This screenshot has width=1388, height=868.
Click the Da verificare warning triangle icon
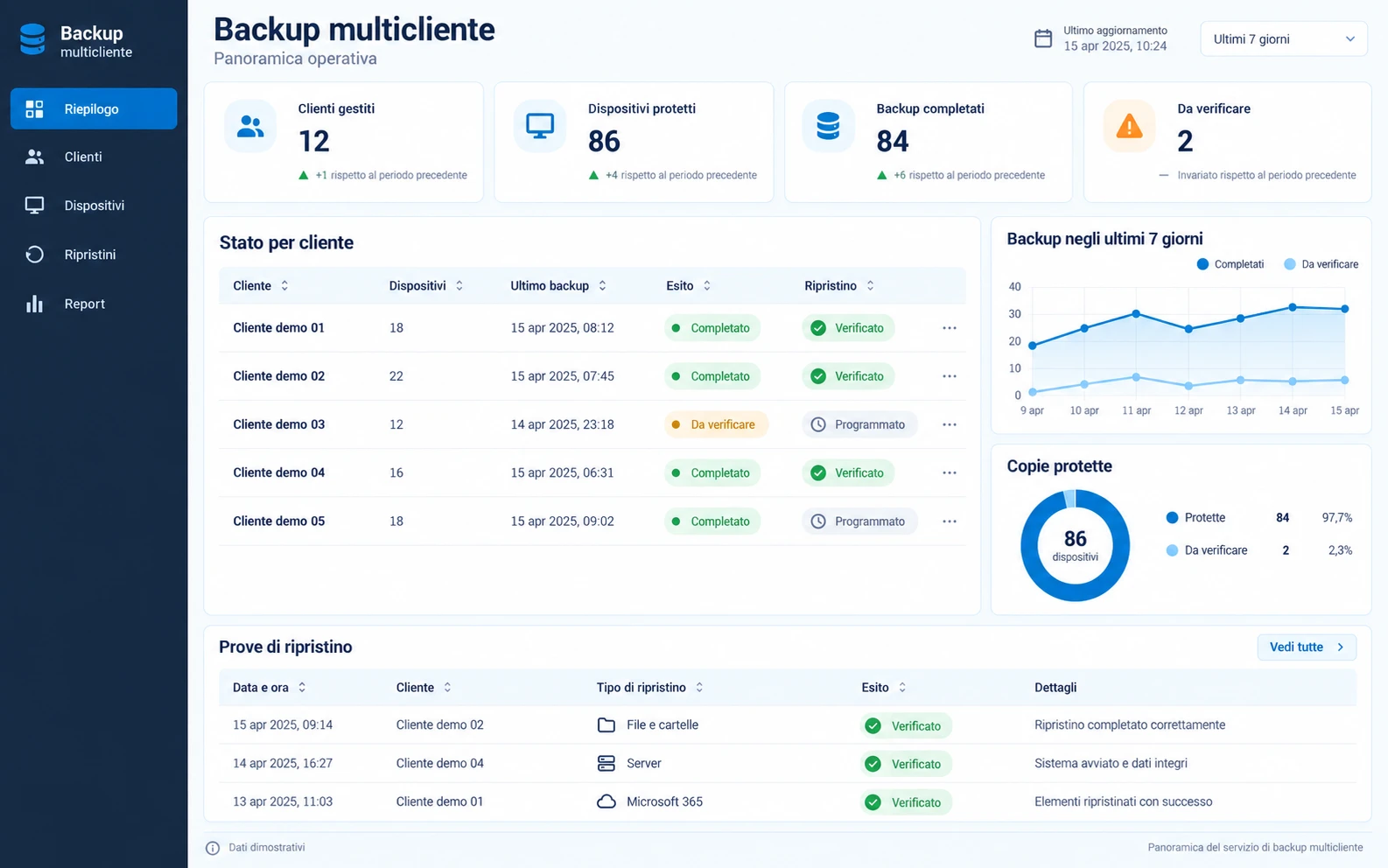1129,127
